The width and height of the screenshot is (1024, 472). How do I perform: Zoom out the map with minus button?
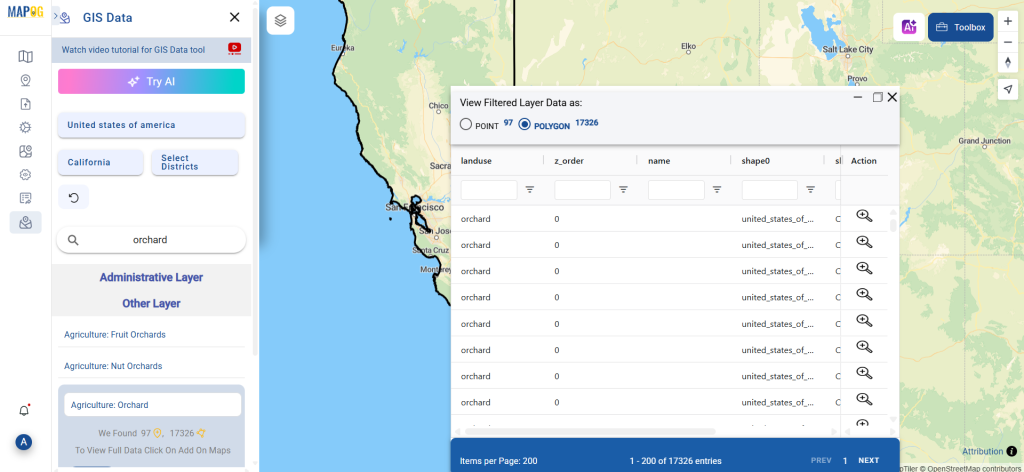(x=1008, y=44)
